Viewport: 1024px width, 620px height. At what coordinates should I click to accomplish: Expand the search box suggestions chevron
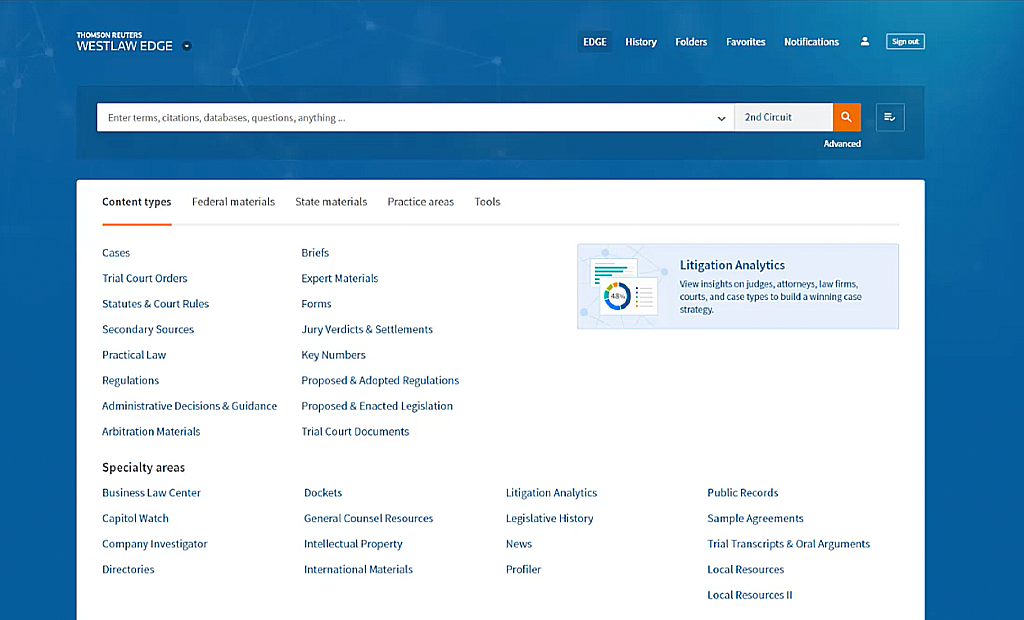[x=721, y=118]
